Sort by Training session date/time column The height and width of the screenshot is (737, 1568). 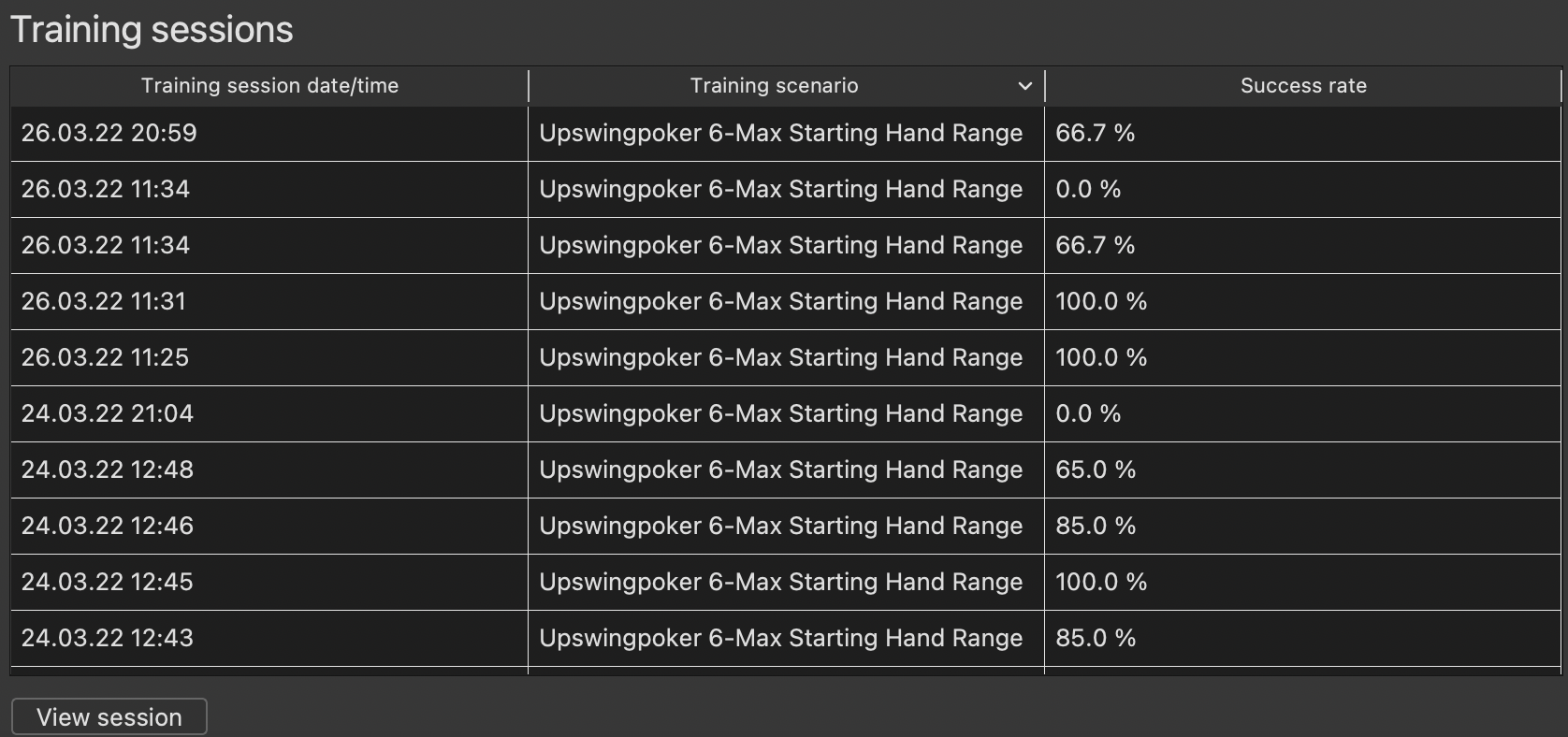(269, 86)
